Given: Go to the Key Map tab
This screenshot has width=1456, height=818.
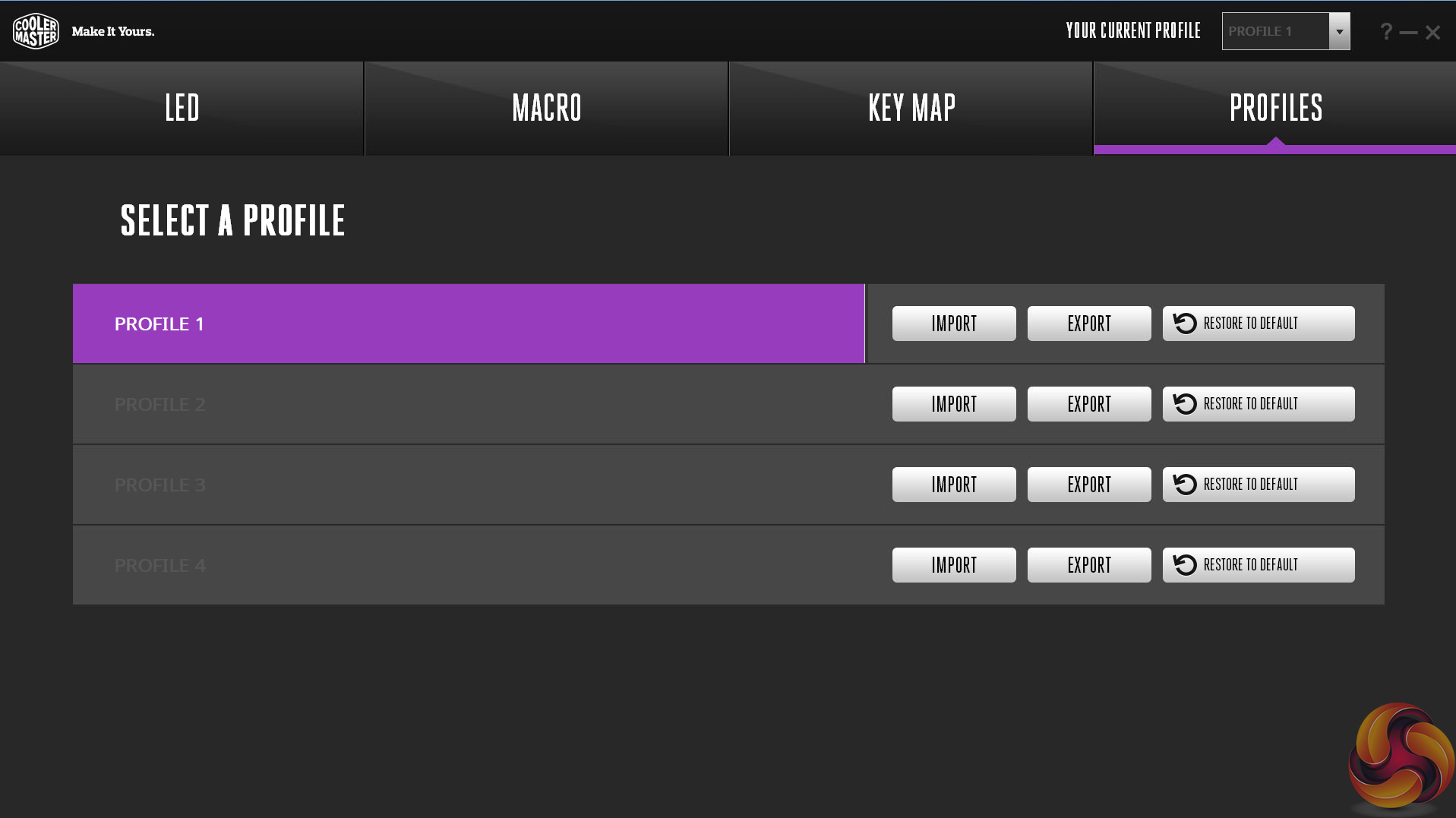Looking at the screenshot, I should pos(911,108).
